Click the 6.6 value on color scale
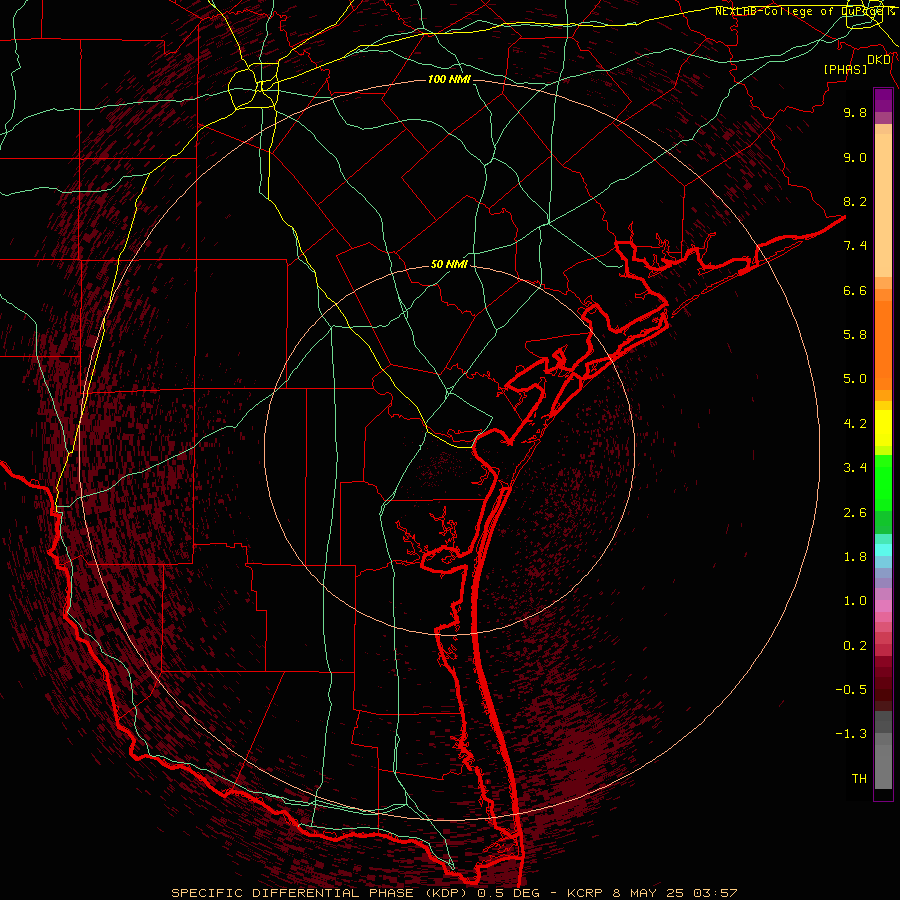Image resolution: width=900 pixels, height=900 pixels. tap(855, 290)
